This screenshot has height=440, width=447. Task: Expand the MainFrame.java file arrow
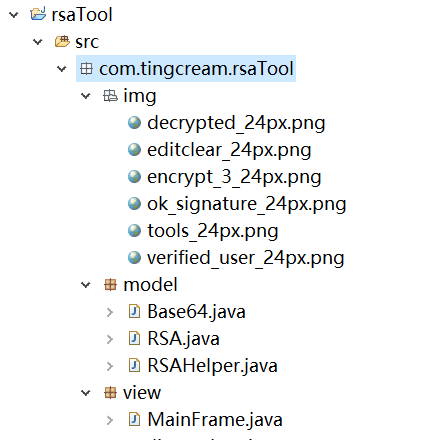(110, 420)
